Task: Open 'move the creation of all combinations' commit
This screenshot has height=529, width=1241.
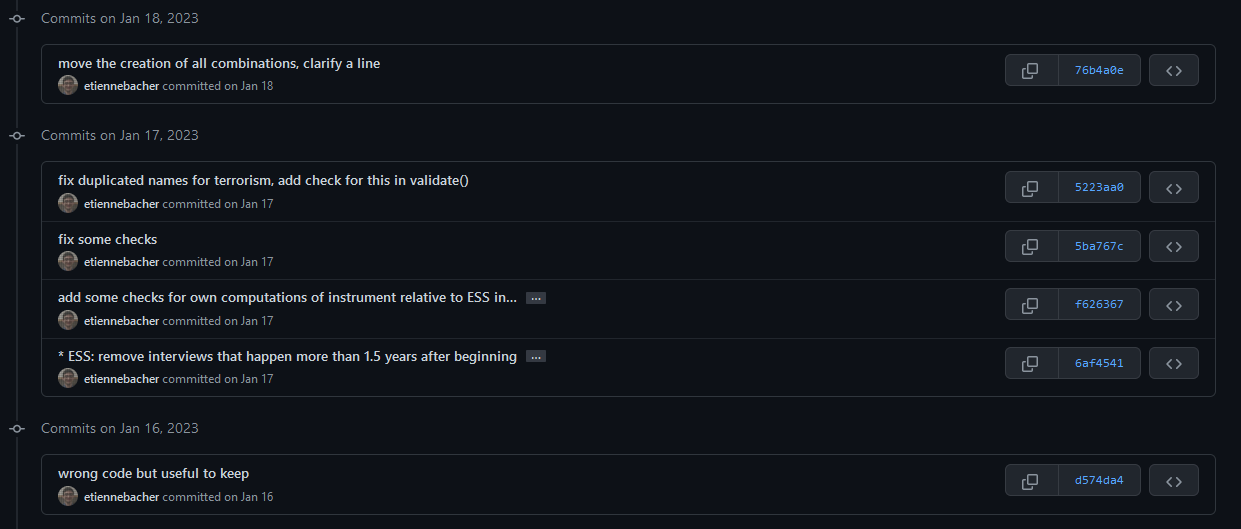Action: click(219, 63)
